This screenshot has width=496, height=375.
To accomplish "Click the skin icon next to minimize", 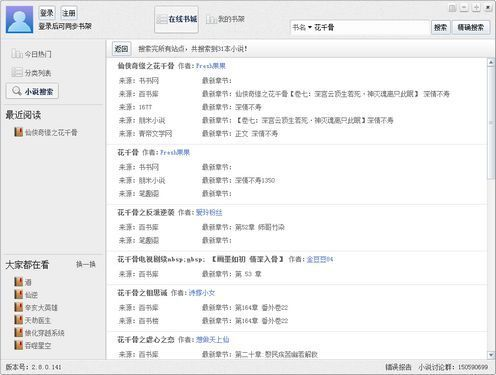I will tap(452, 8).
